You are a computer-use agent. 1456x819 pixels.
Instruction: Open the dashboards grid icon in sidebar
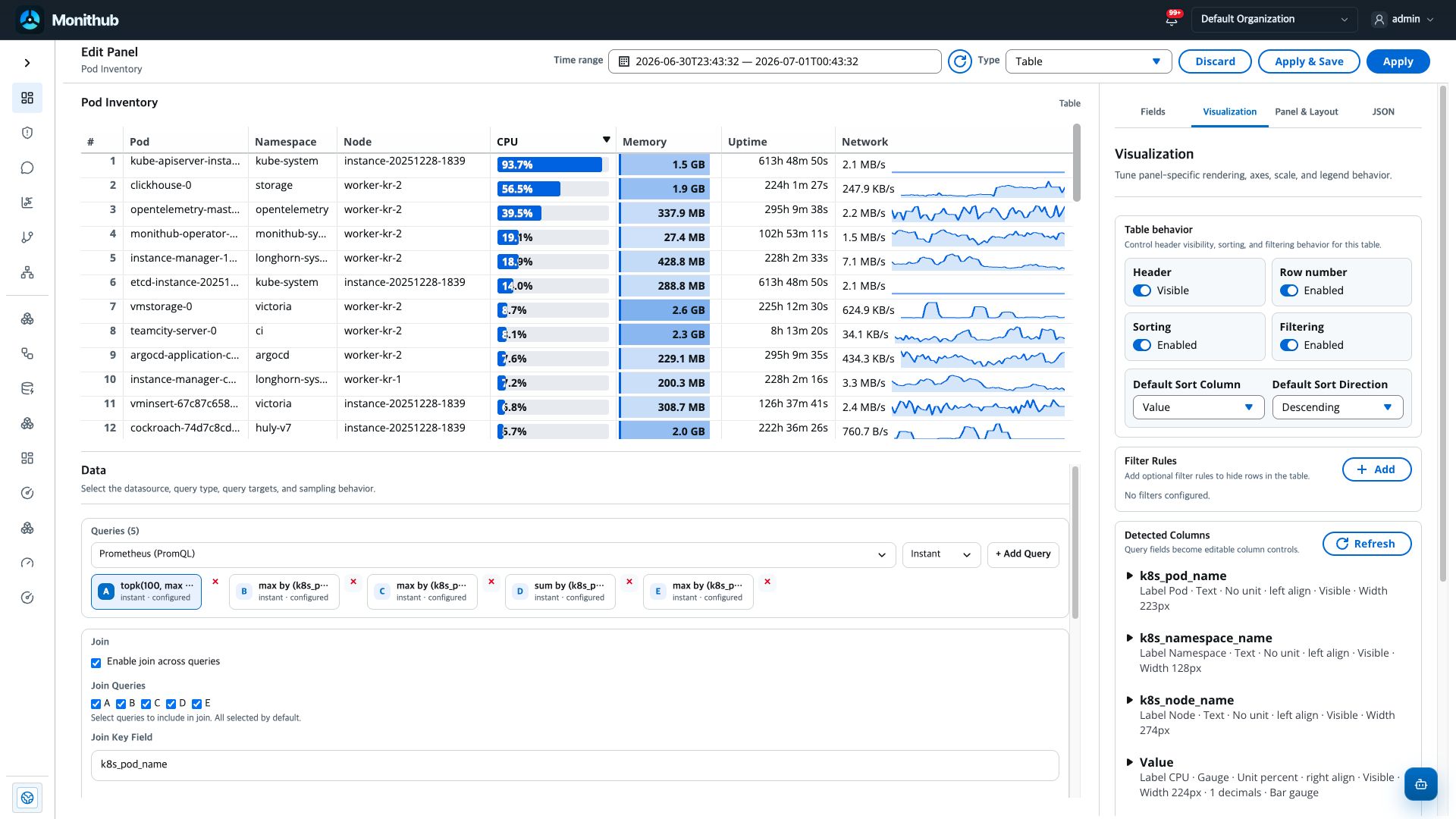coord(27,98)
